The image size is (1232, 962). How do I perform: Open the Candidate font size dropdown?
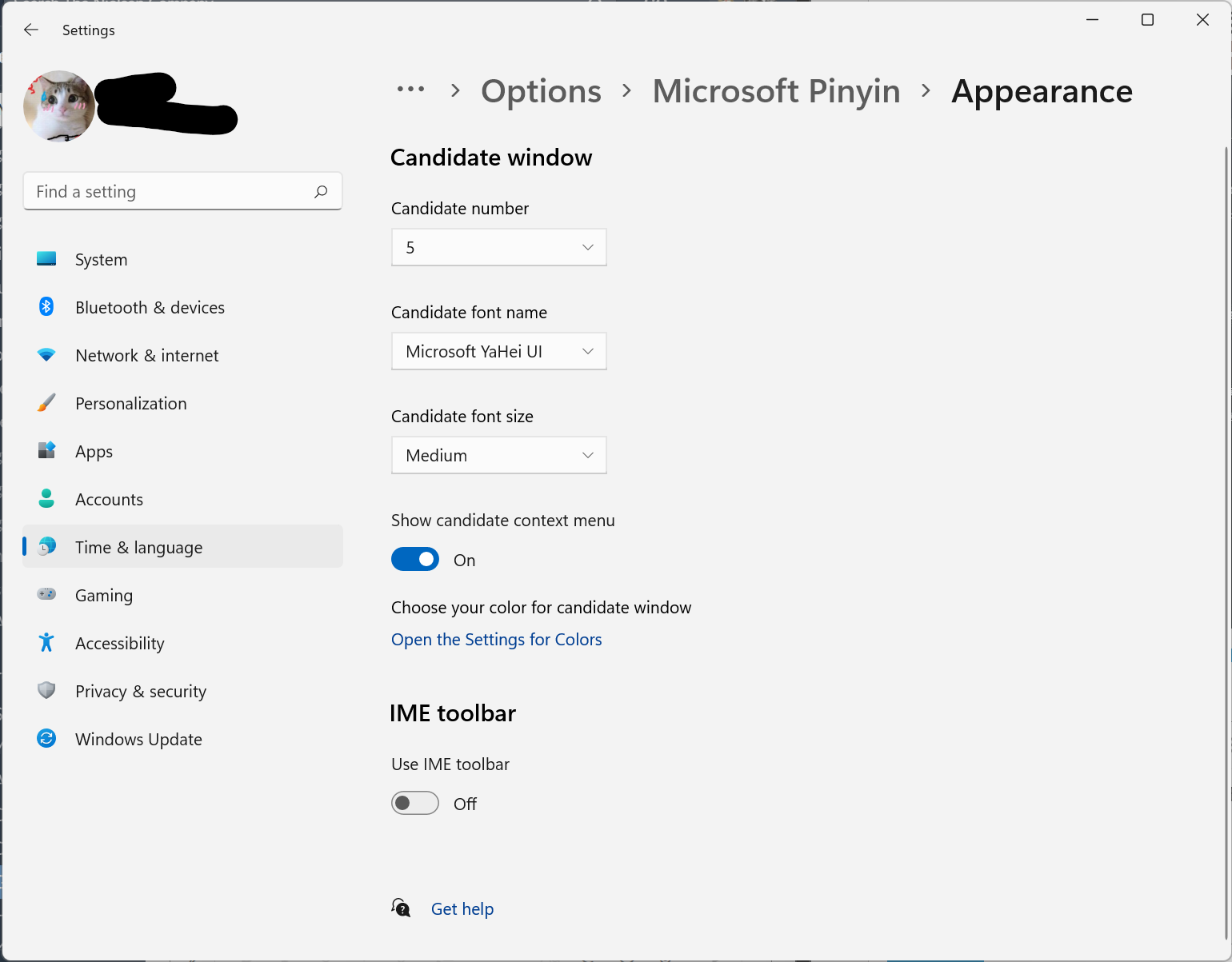[498, 456]
